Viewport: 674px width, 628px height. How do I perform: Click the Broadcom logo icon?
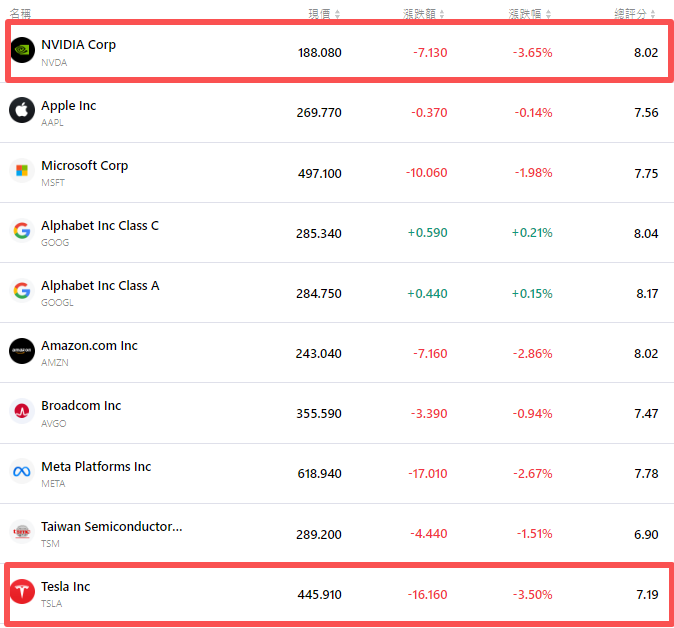pyautogui.click(x=22, y=411)
